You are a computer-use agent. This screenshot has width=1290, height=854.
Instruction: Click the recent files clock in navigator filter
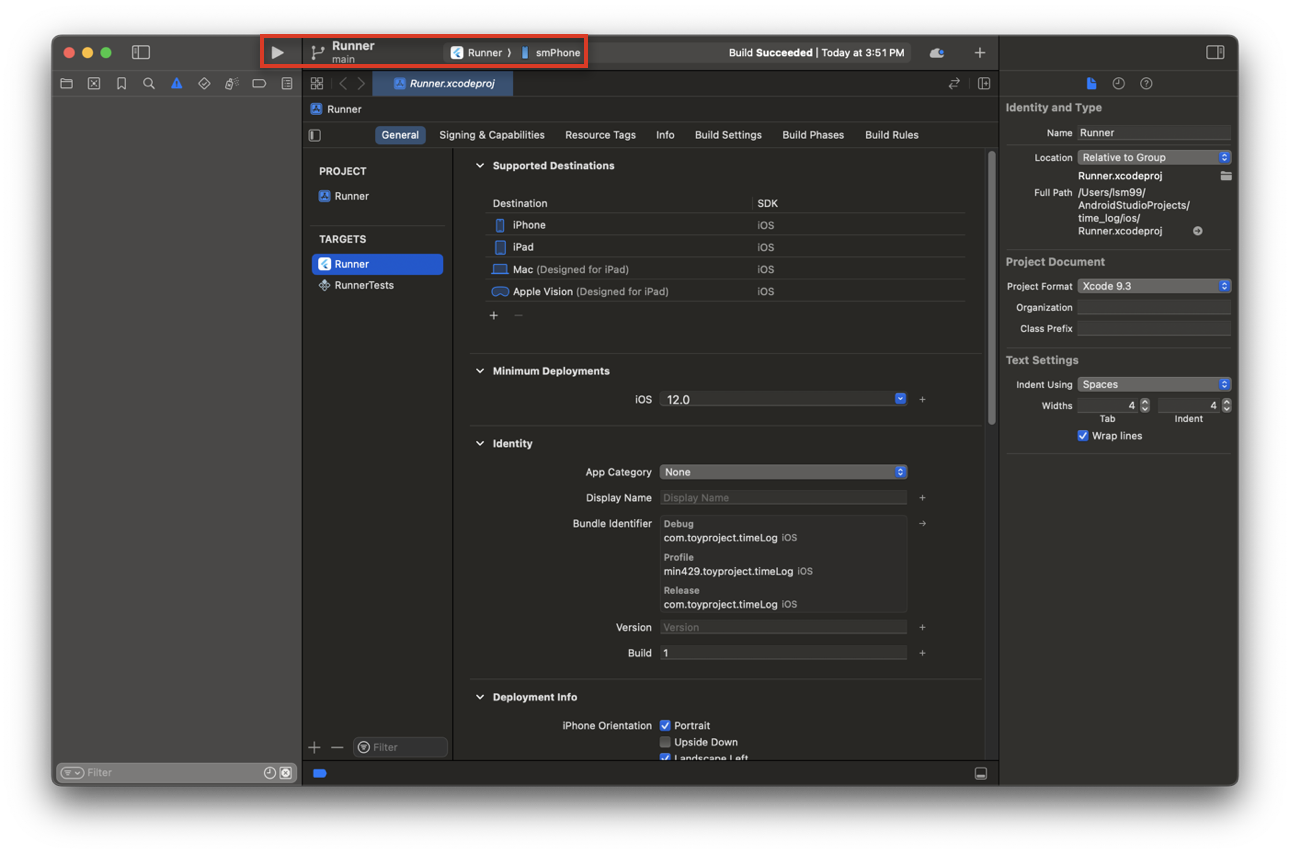coord(269,773)
